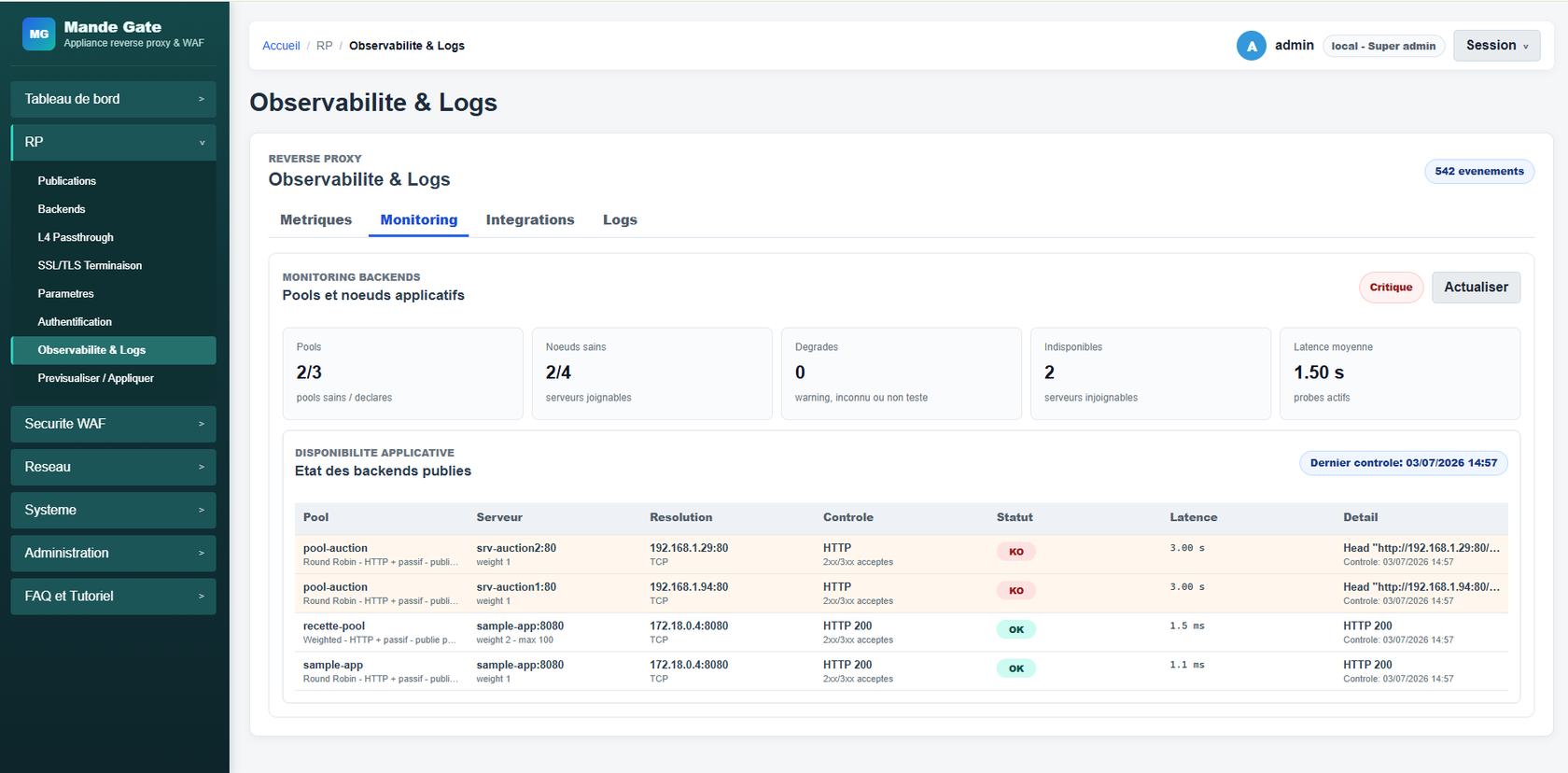Viewport: 1568px width, 773px height.
Task: Expand the Systeme sidebar section
Action: (114, 510)
